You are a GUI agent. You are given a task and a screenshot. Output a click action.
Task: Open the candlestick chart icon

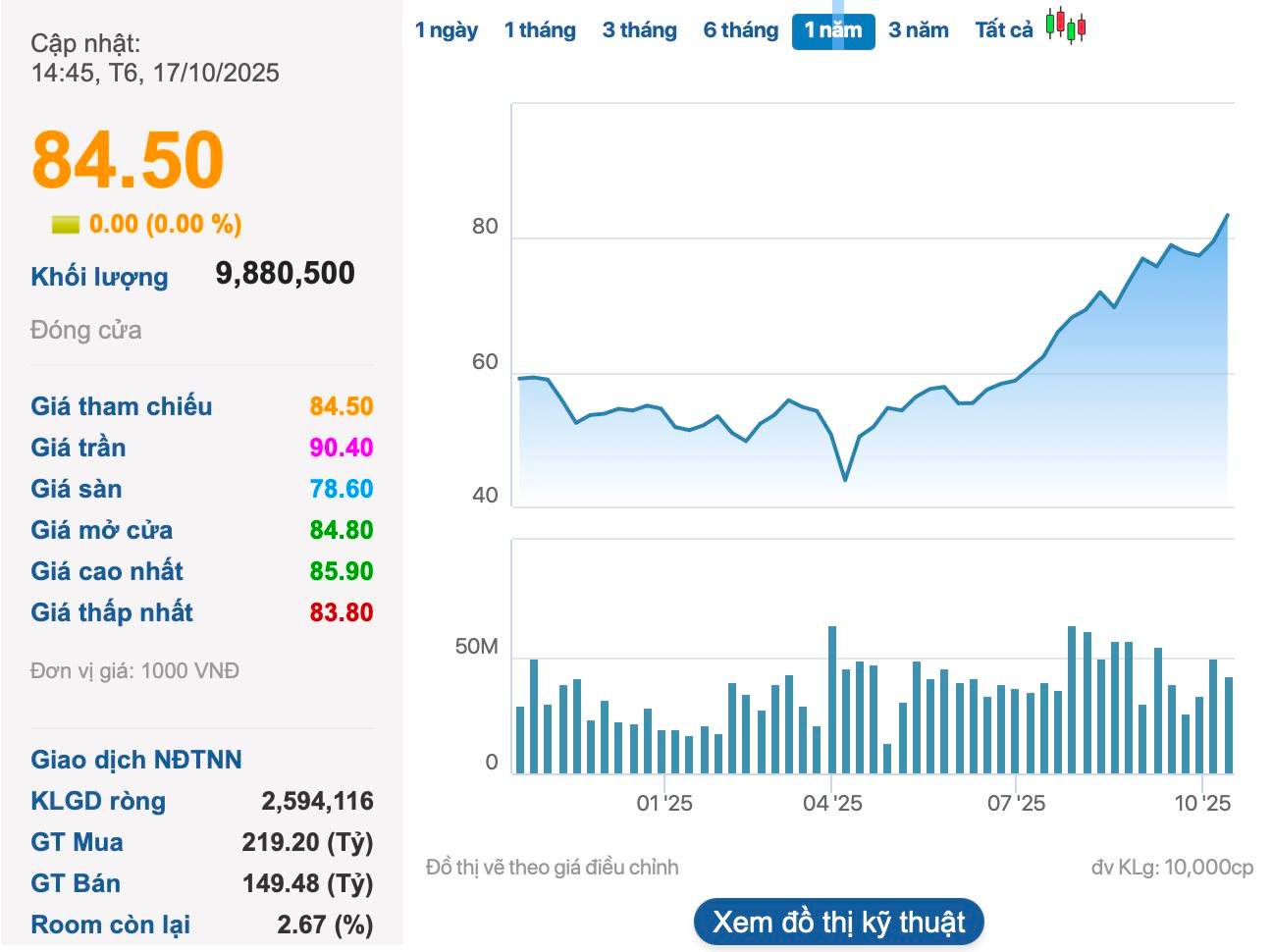1066,26
